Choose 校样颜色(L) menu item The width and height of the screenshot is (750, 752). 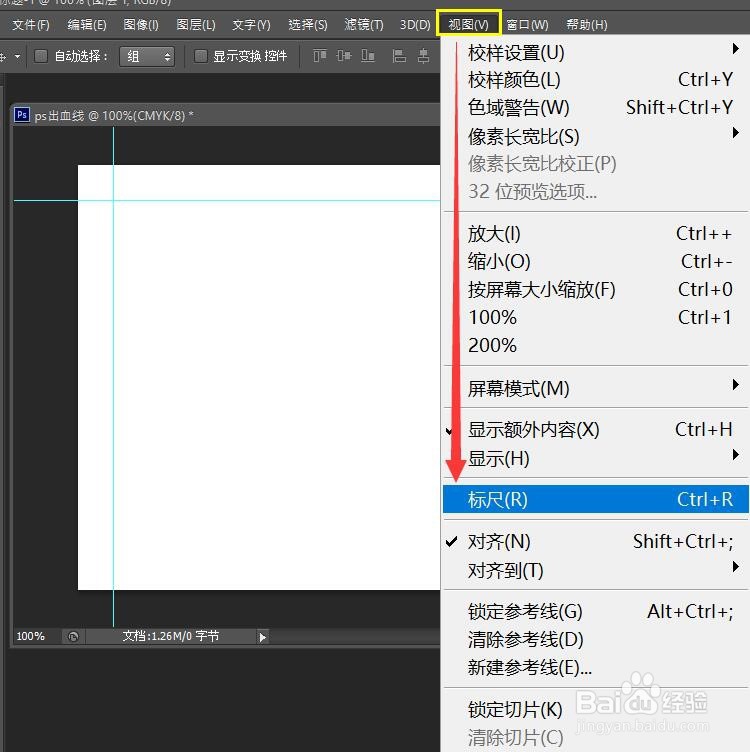click(596, 80)
